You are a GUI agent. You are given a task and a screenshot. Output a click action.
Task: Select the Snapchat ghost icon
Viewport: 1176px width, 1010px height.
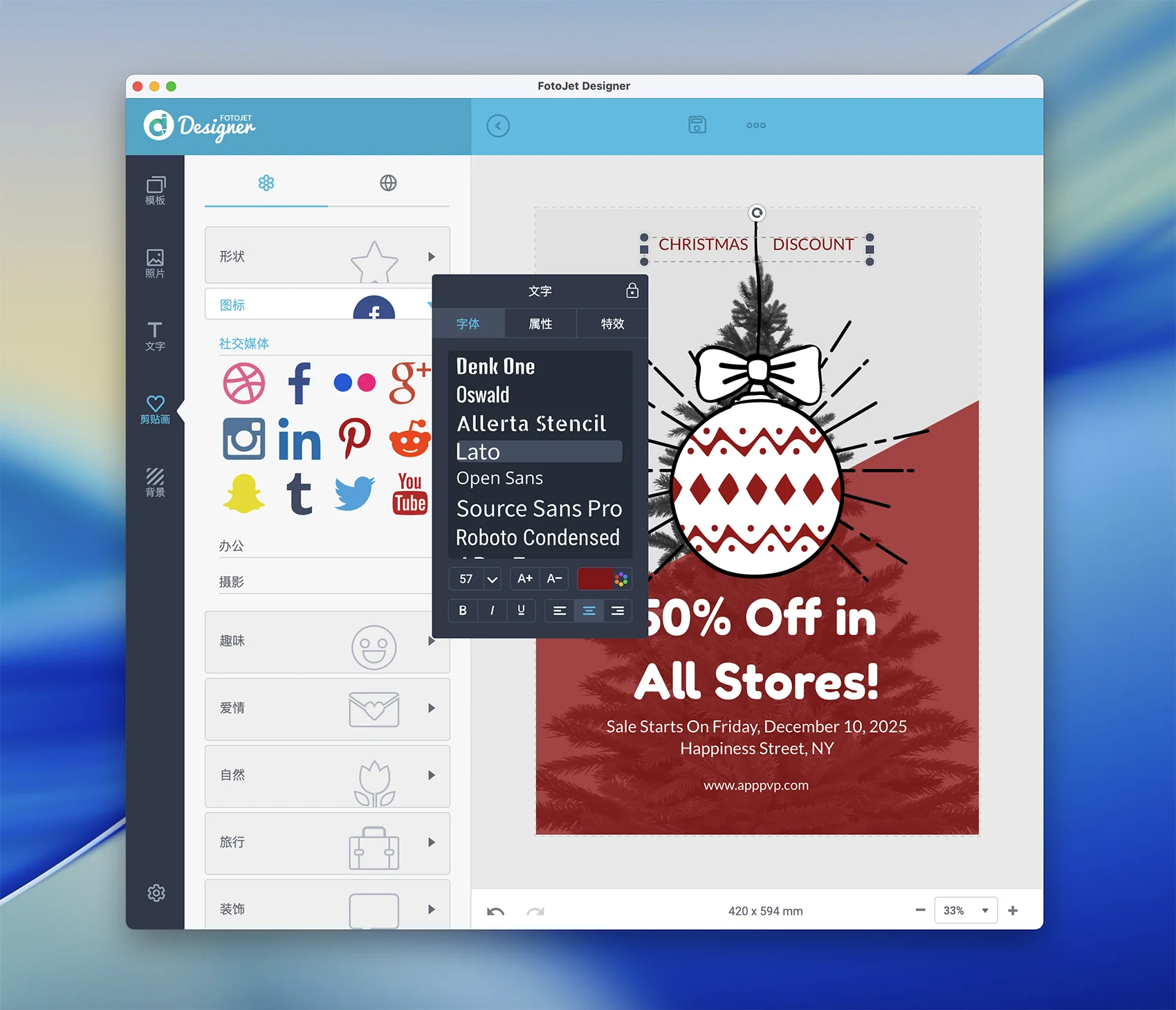click(244, 494)
